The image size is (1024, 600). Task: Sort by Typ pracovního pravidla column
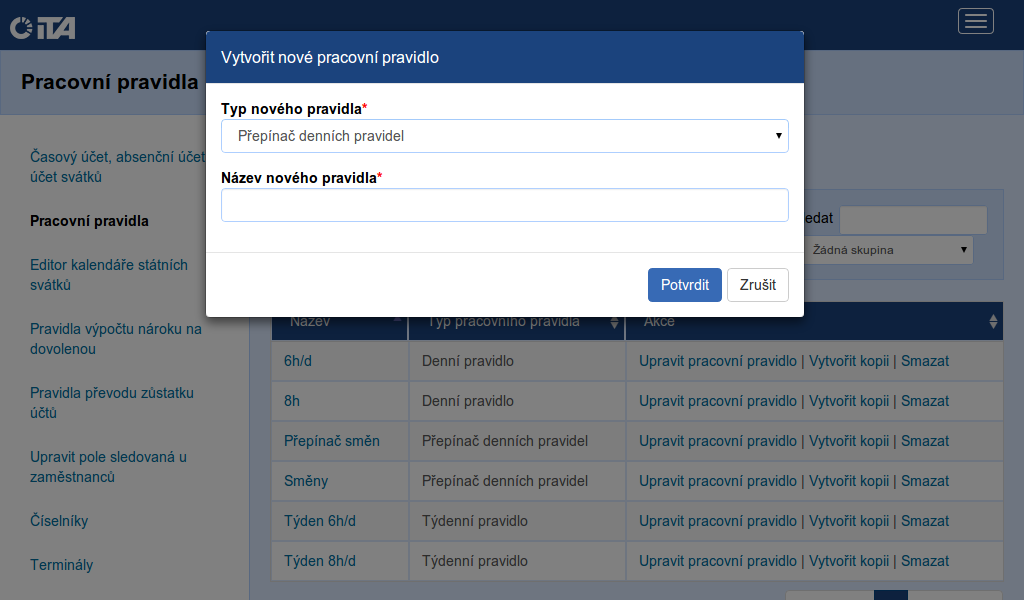[614, 322]
